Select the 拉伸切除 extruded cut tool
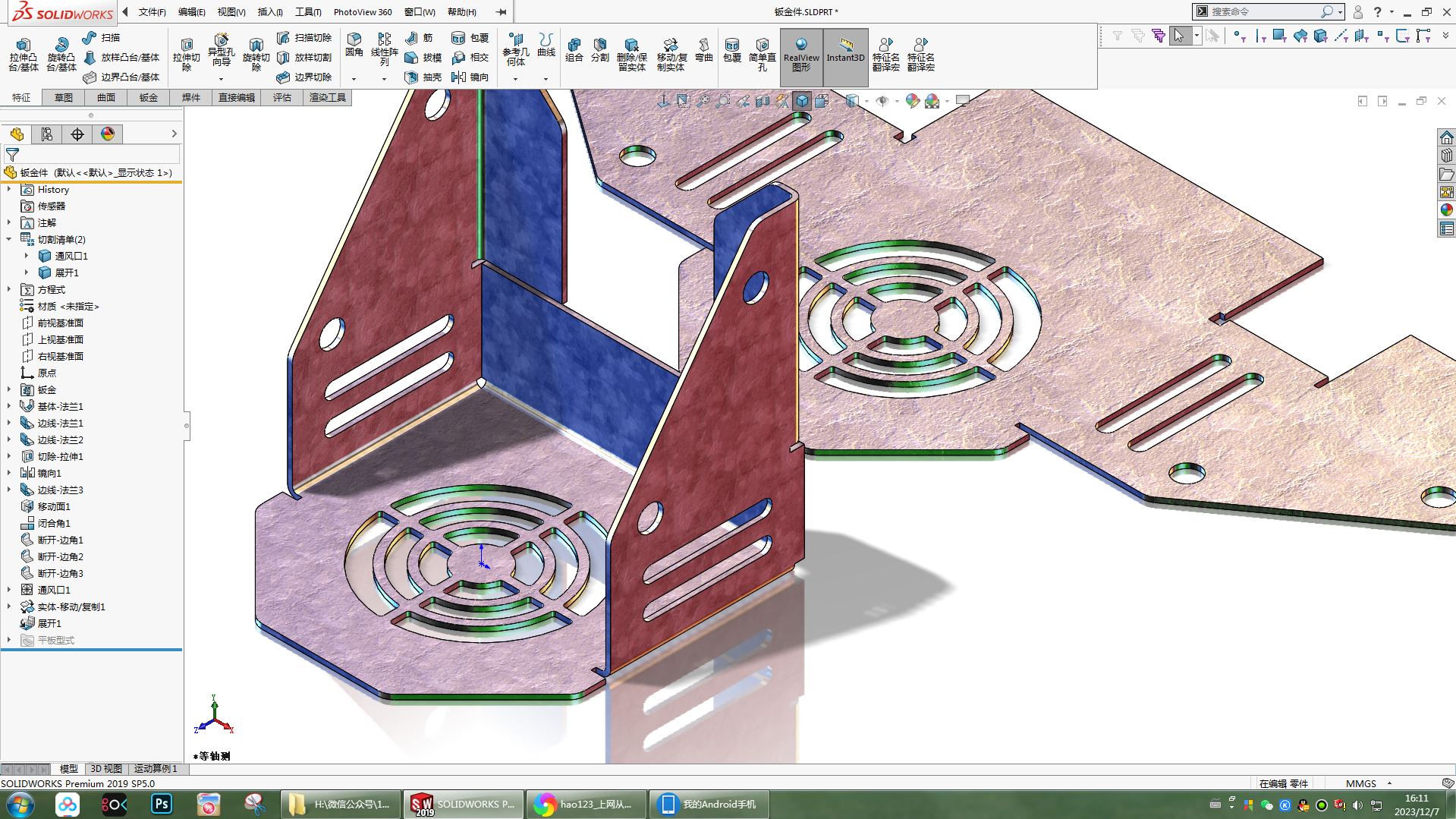 click(187, 54)
